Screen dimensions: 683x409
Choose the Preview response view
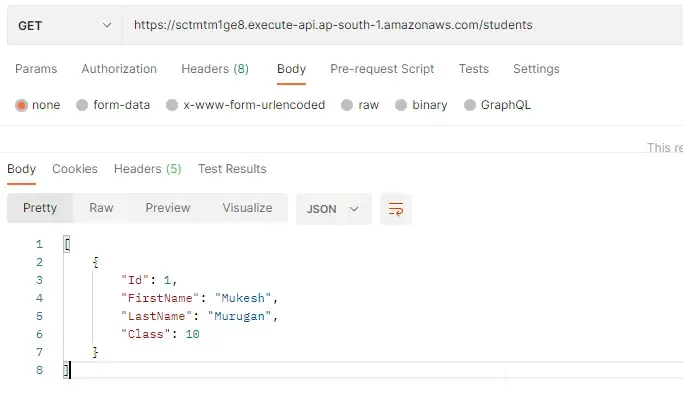pyautogui.click(x=168, y=208)
